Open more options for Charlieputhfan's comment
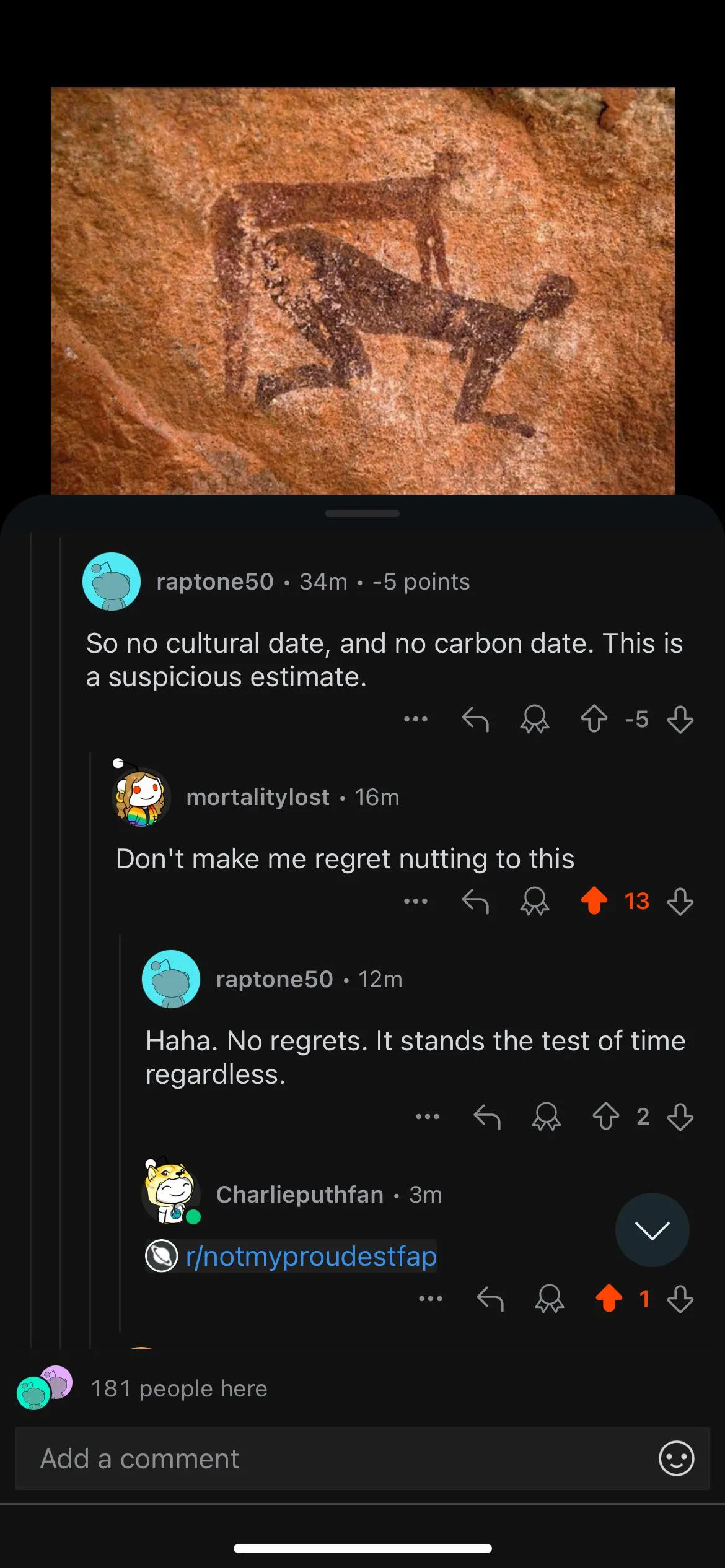The image size is (725, 1568). [431, 1299]
